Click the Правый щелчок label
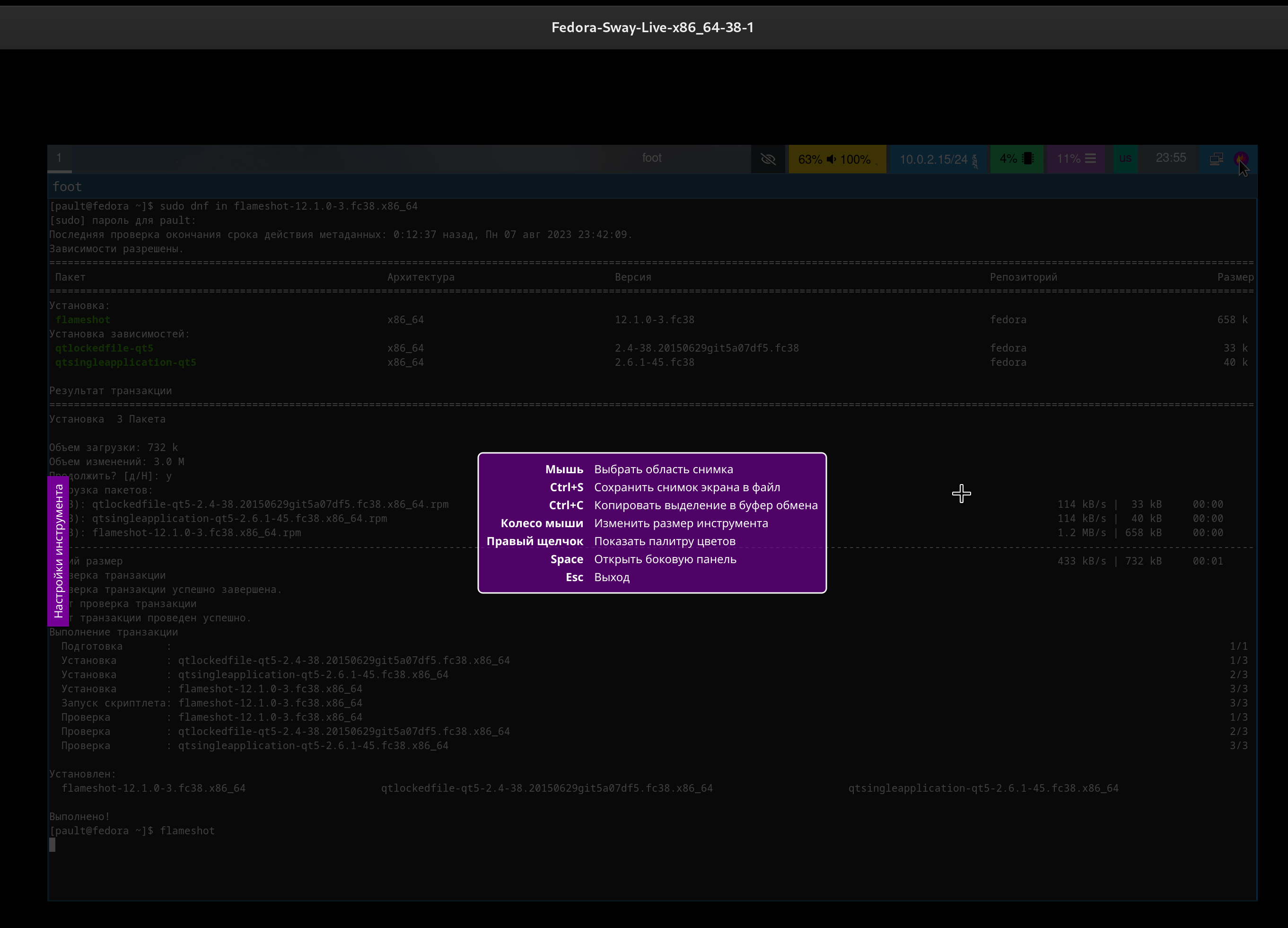Viewport: 1288px width, 928px height. tap(534, 541)
